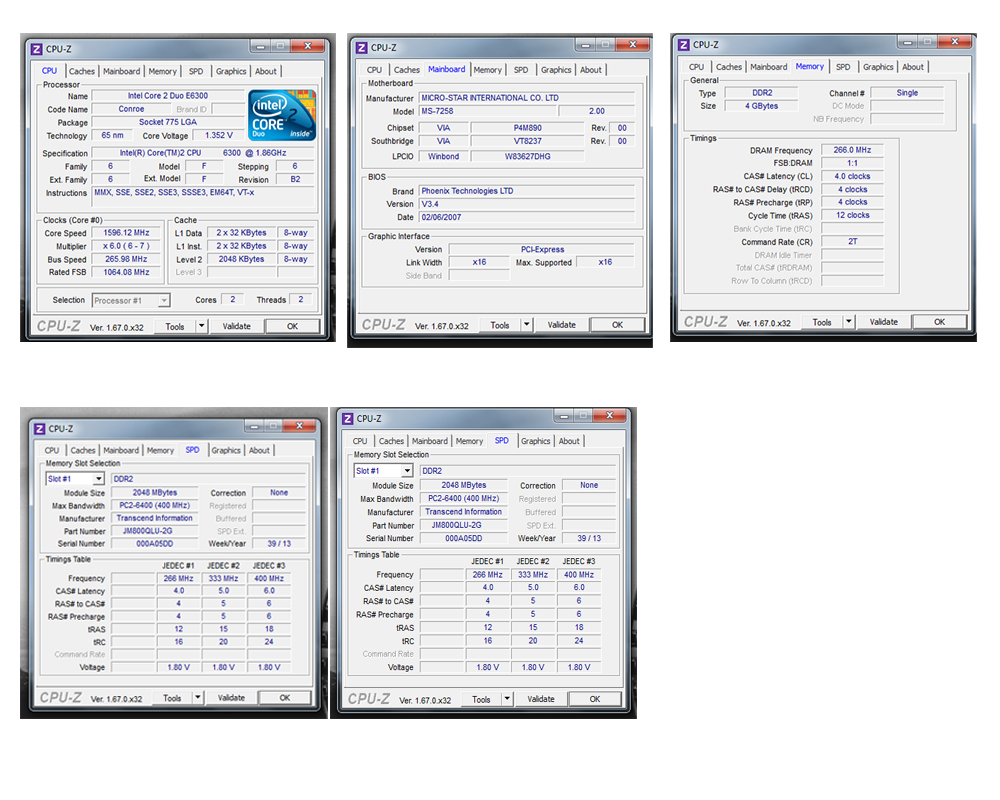Click Level 2 cache value 2048 KBytes
The width and height of the screenshot is (1000, 800).
click(x=241, y=259)
